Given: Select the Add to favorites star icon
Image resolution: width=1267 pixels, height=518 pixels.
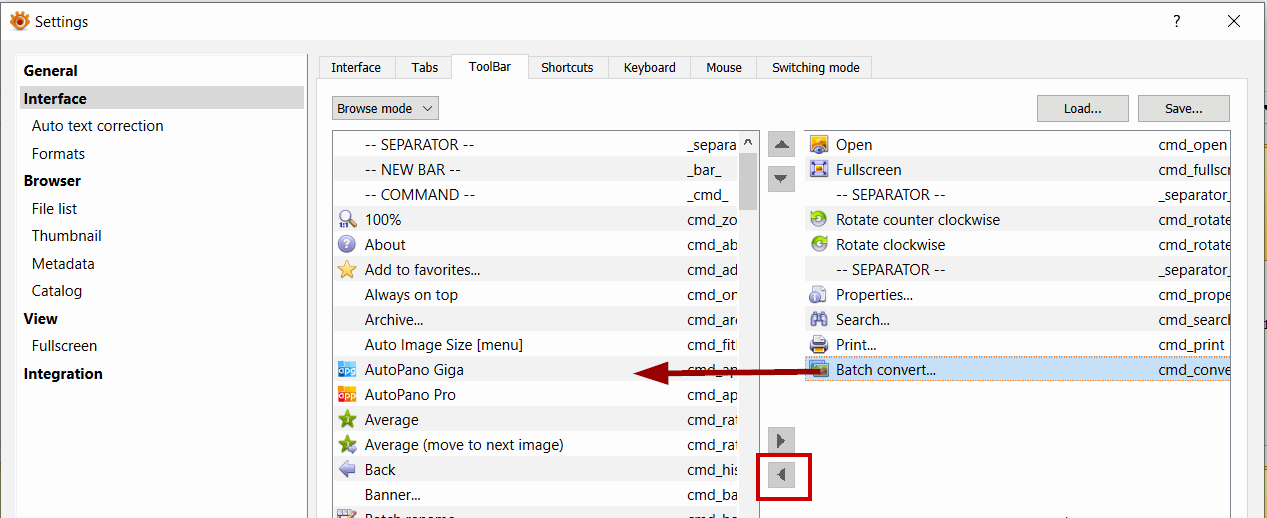Looking at the screenshot, I should pos(347,270).
